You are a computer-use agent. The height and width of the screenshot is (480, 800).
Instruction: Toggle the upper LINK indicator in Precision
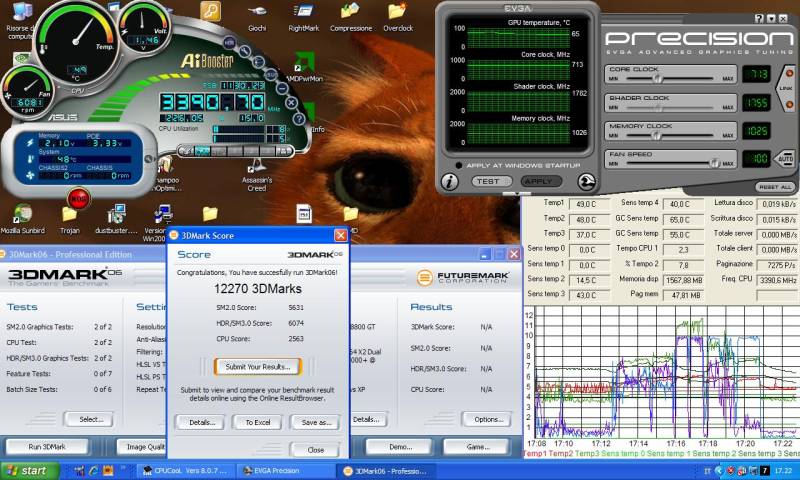coord(789,73)
